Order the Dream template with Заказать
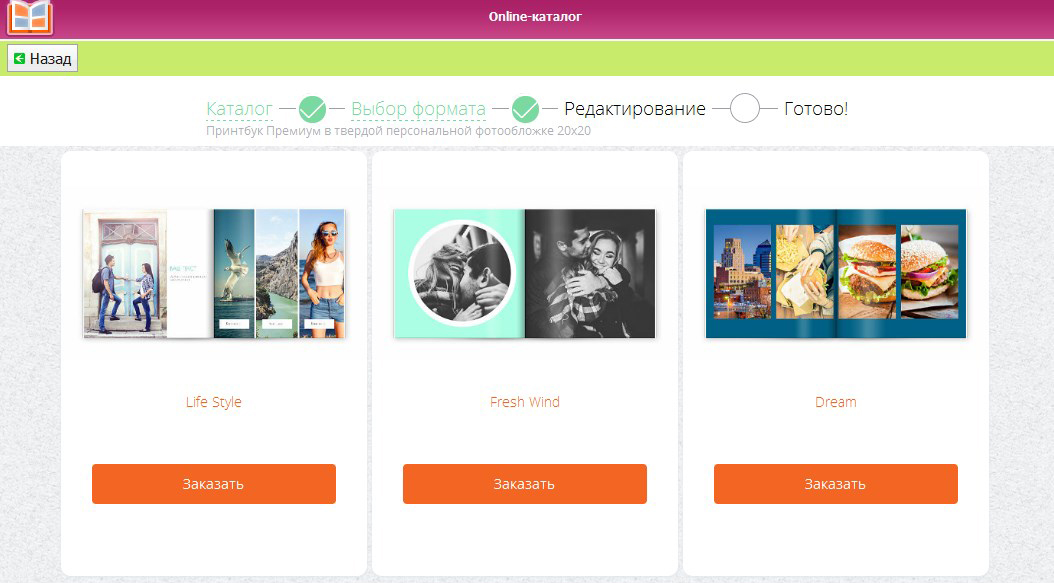This screenshot has height=583, width=1054. 836,483
